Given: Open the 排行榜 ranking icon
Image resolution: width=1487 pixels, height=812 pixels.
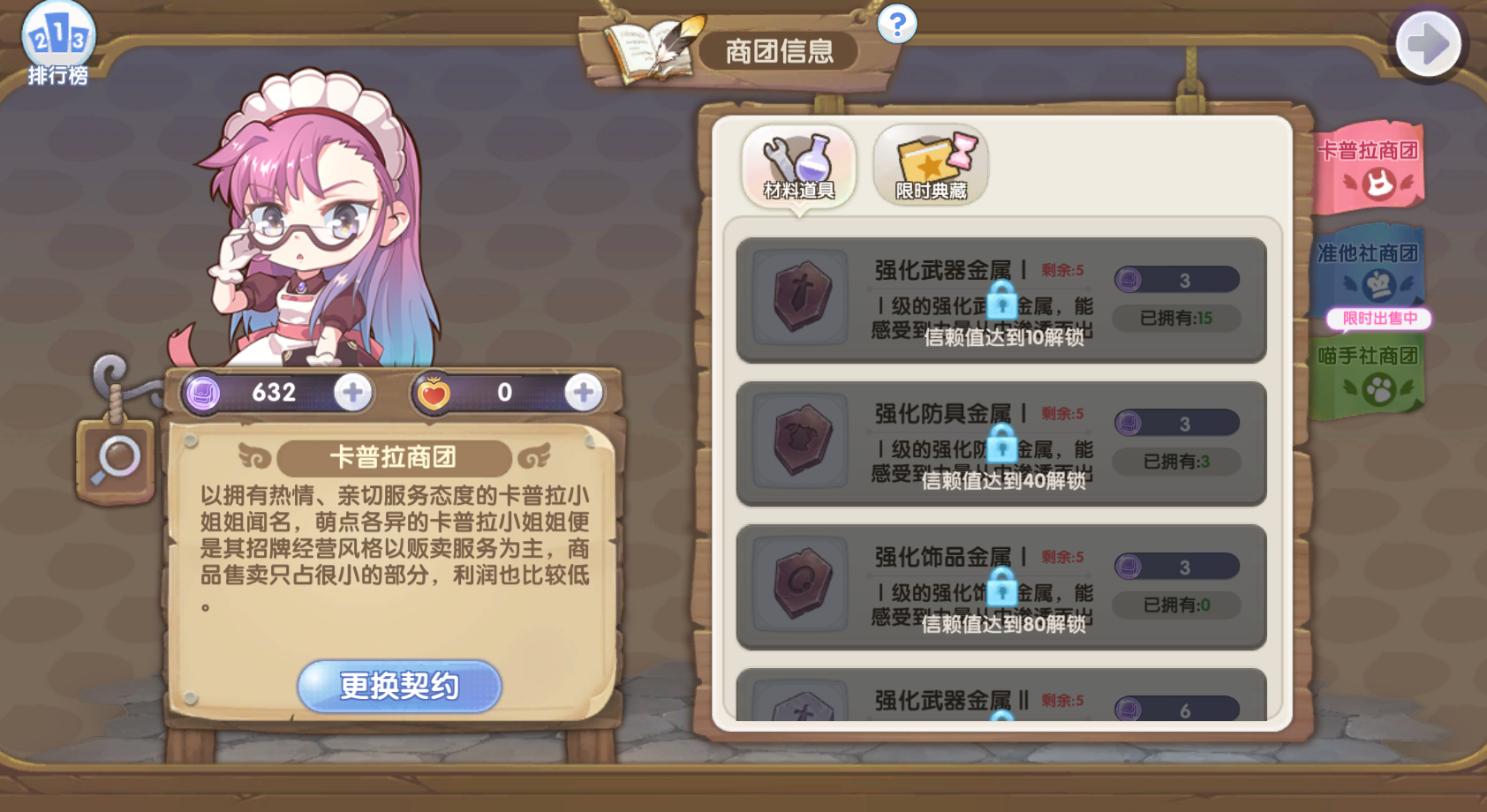Looking at the screenshot, I should tap(58, 43).
